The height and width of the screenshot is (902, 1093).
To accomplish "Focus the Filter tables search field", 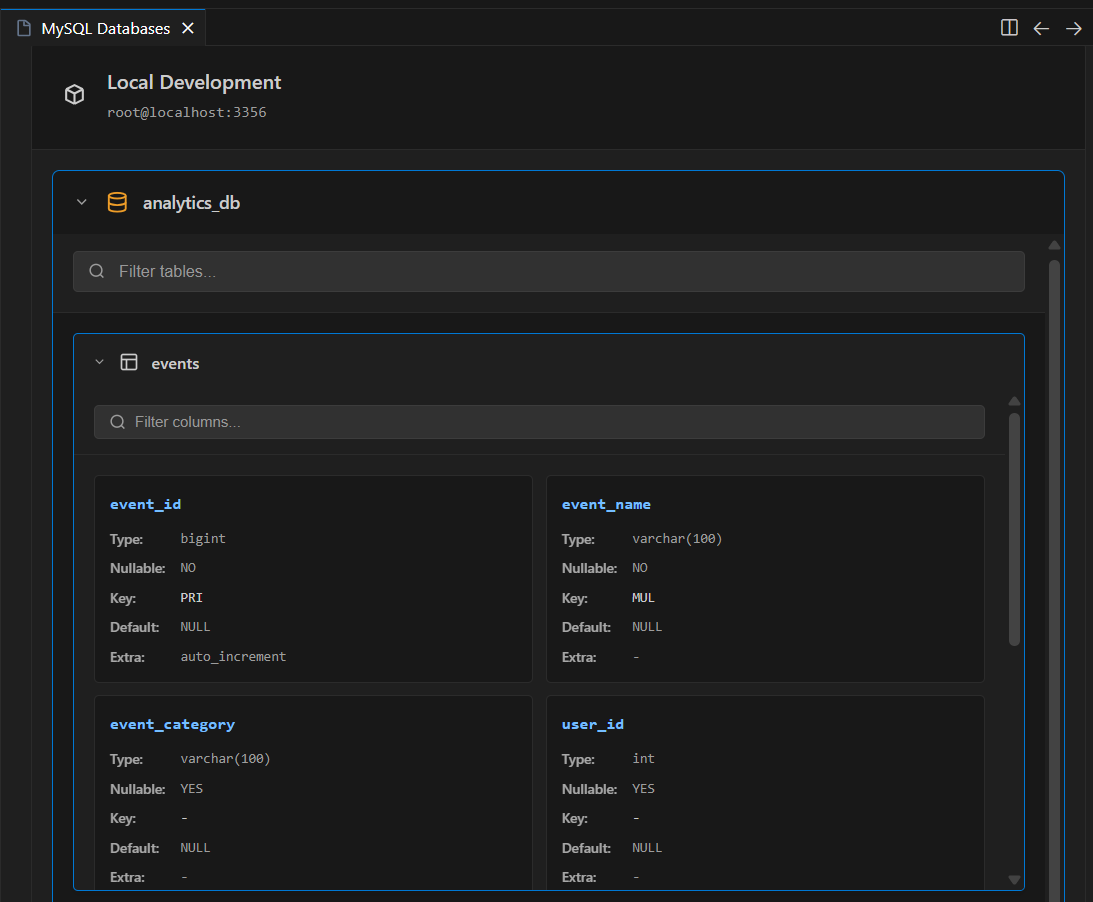I will coord(549,271).
